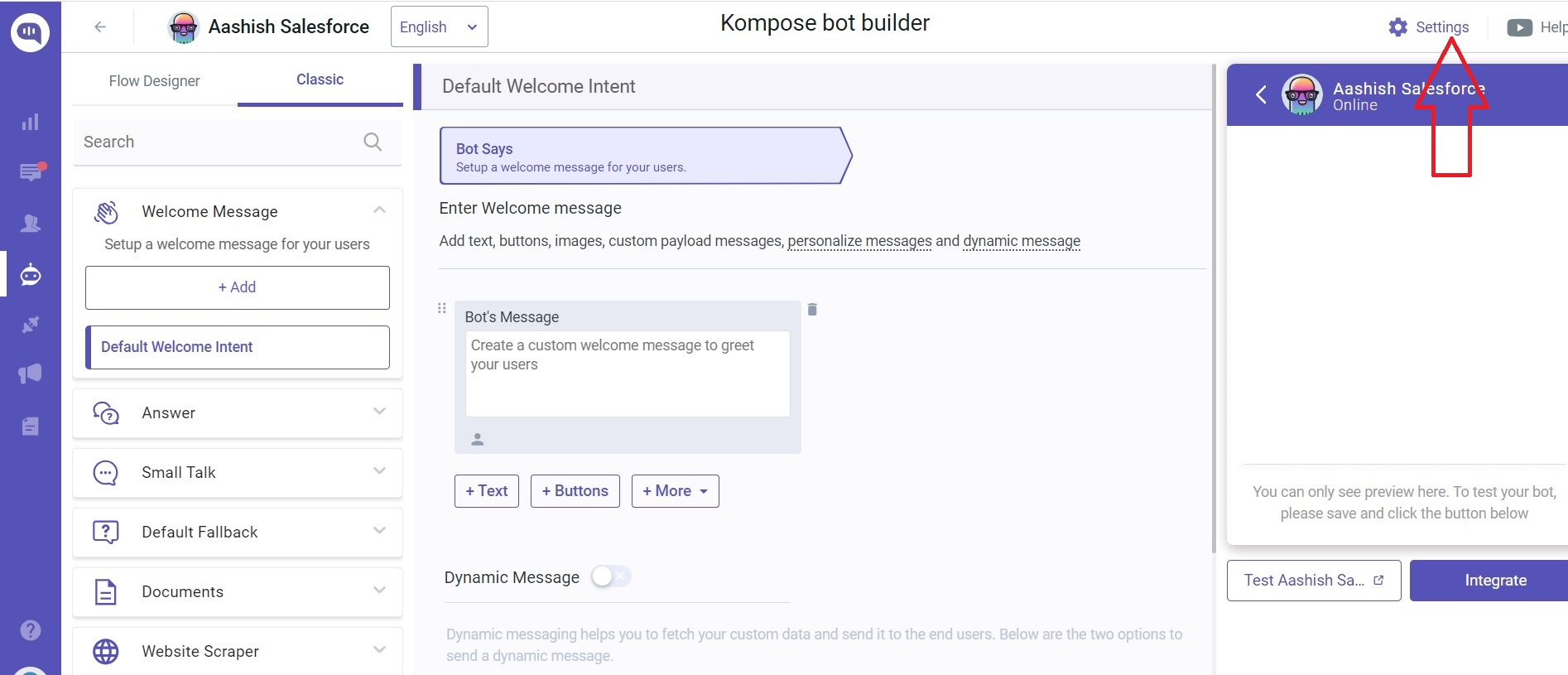The image size is (1568, 675).
Task: Open the Campaigns megaphone icon
Action: [31, 374]
